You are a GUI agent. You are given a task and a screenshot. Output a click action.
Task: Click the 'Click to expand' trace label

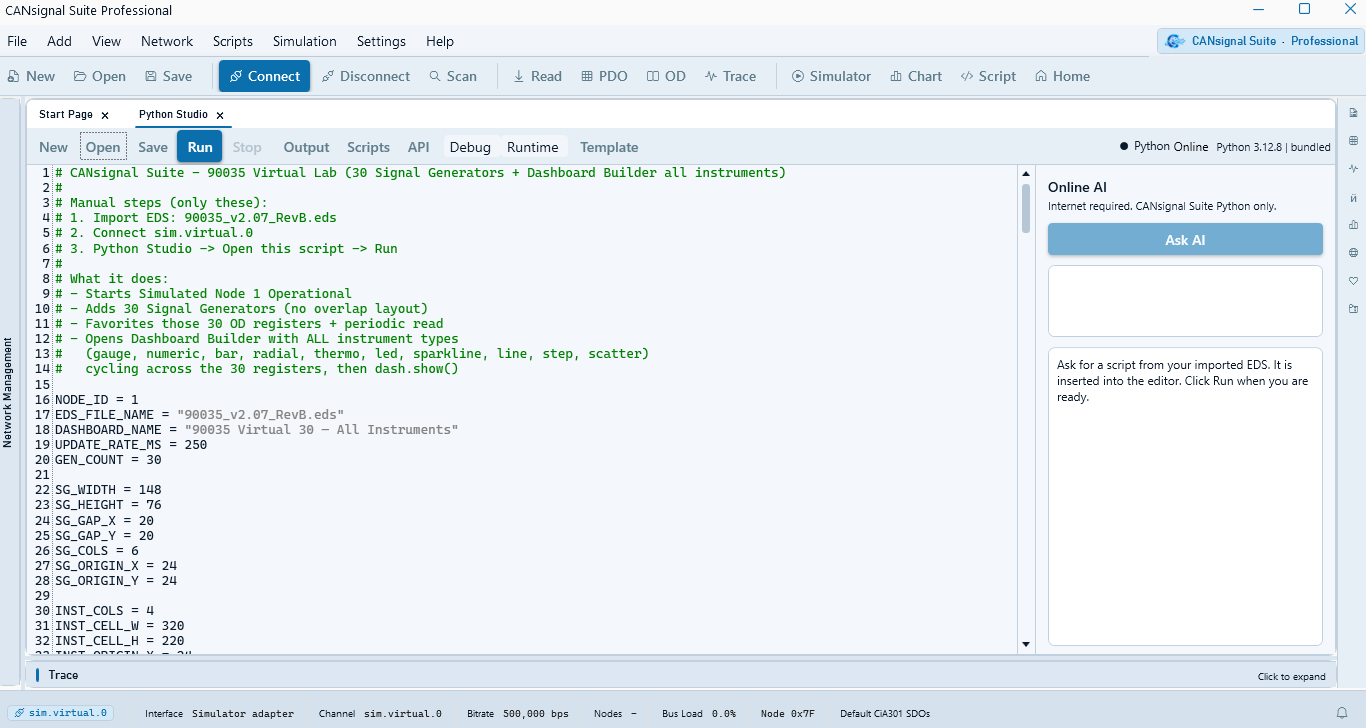point(1292,677)
